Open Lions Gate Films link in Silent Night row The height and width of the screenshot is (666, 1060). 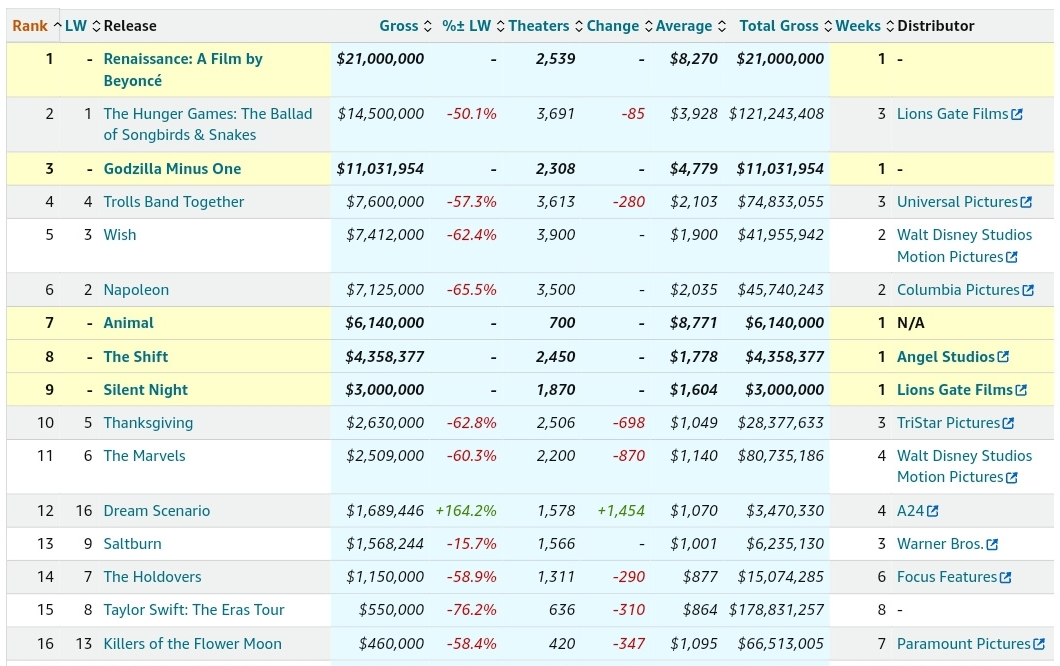955,390
